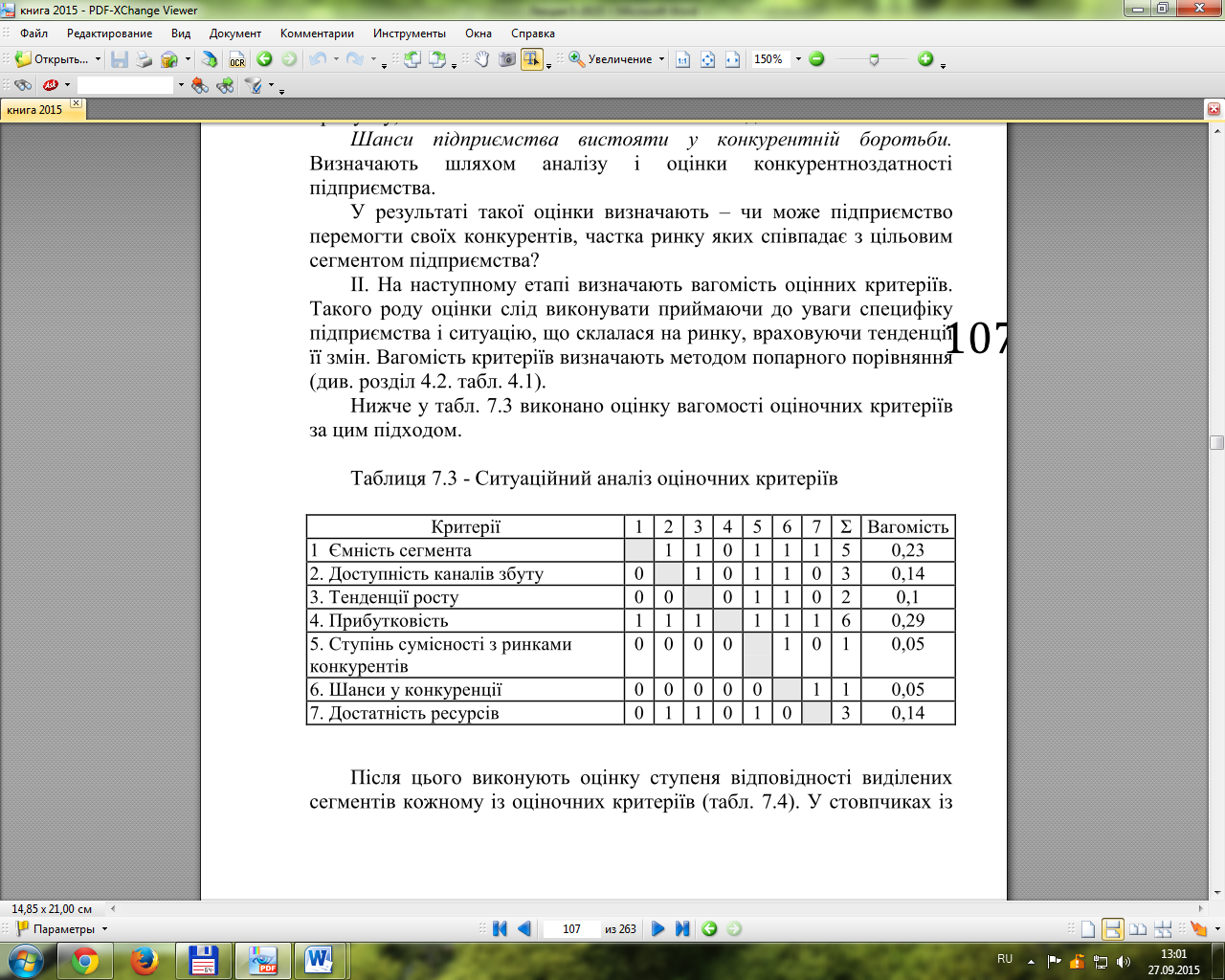Image resolution: width=1225 pixels, height=980 pixels.
Task: Go to previous page button
Action: point(523,928)
